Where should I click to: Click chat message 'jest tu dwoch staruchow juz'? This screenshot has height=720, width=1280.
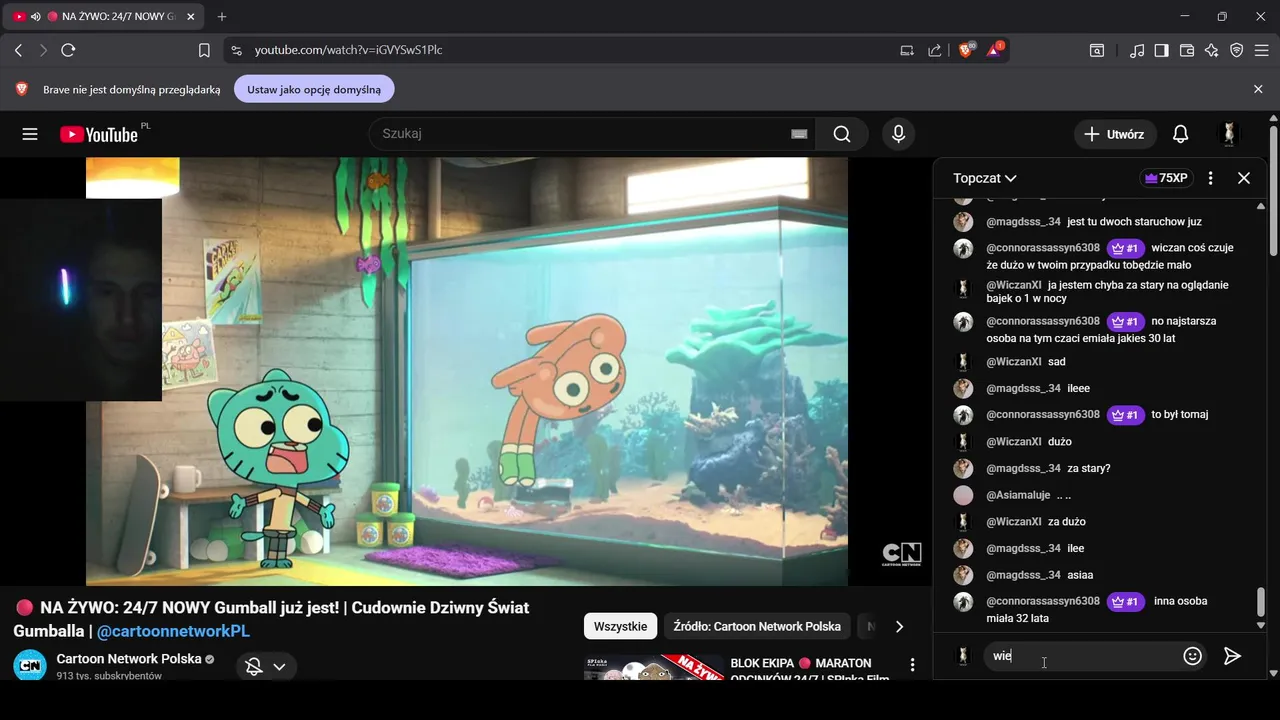tap(1134, 222)
